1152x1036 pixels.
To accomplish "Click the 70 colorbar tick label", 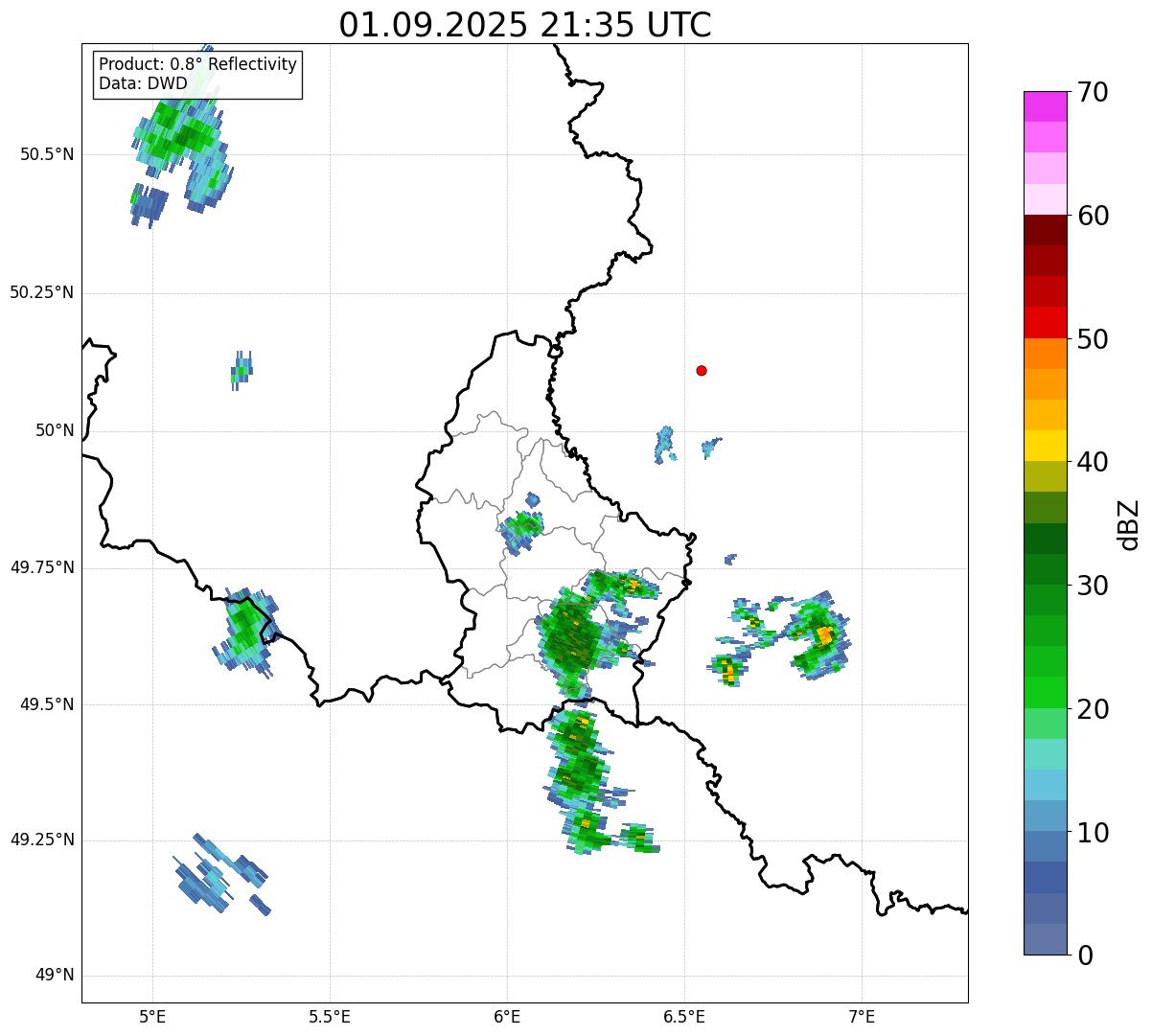I will pos(1092,92).
